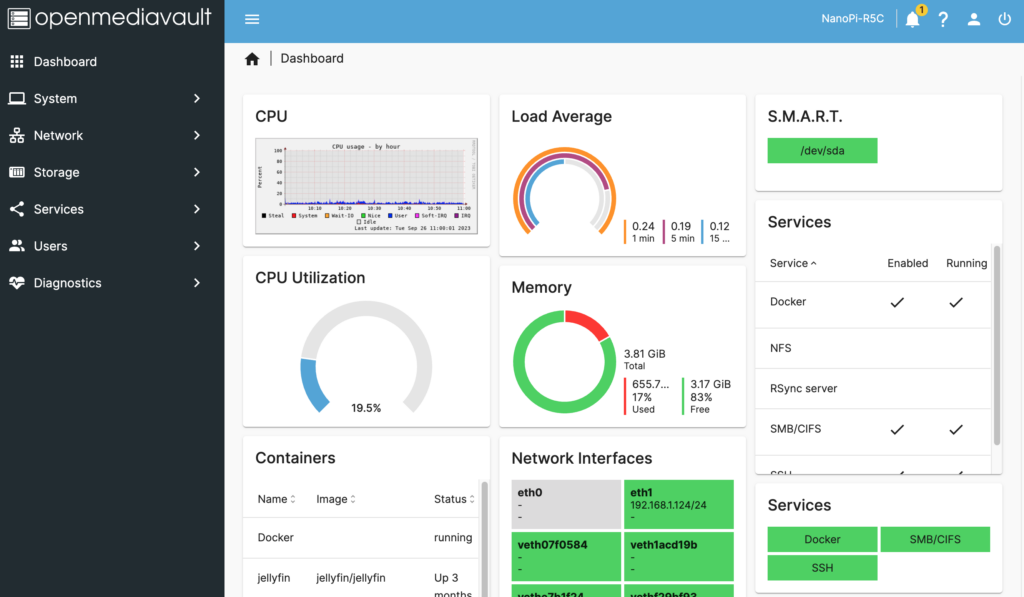1024x597 pixels.
Task: Click the green SMB/CIFS service badge
Action: (x=935, y=540)
